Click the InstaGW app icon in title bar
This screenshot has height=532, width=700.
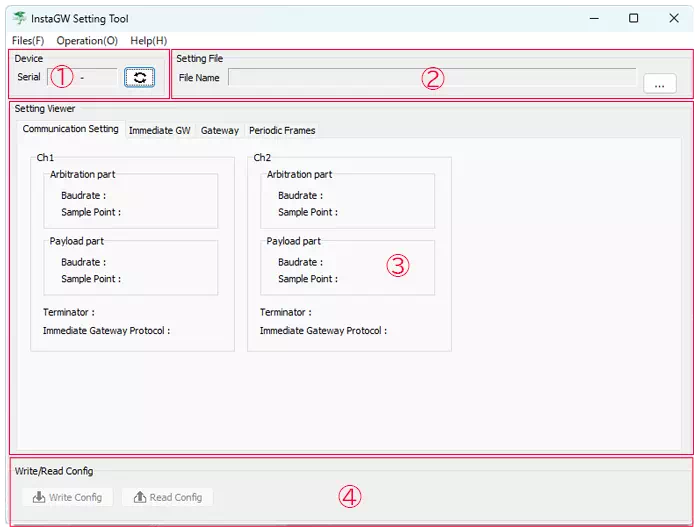click(x=19, y=18)
